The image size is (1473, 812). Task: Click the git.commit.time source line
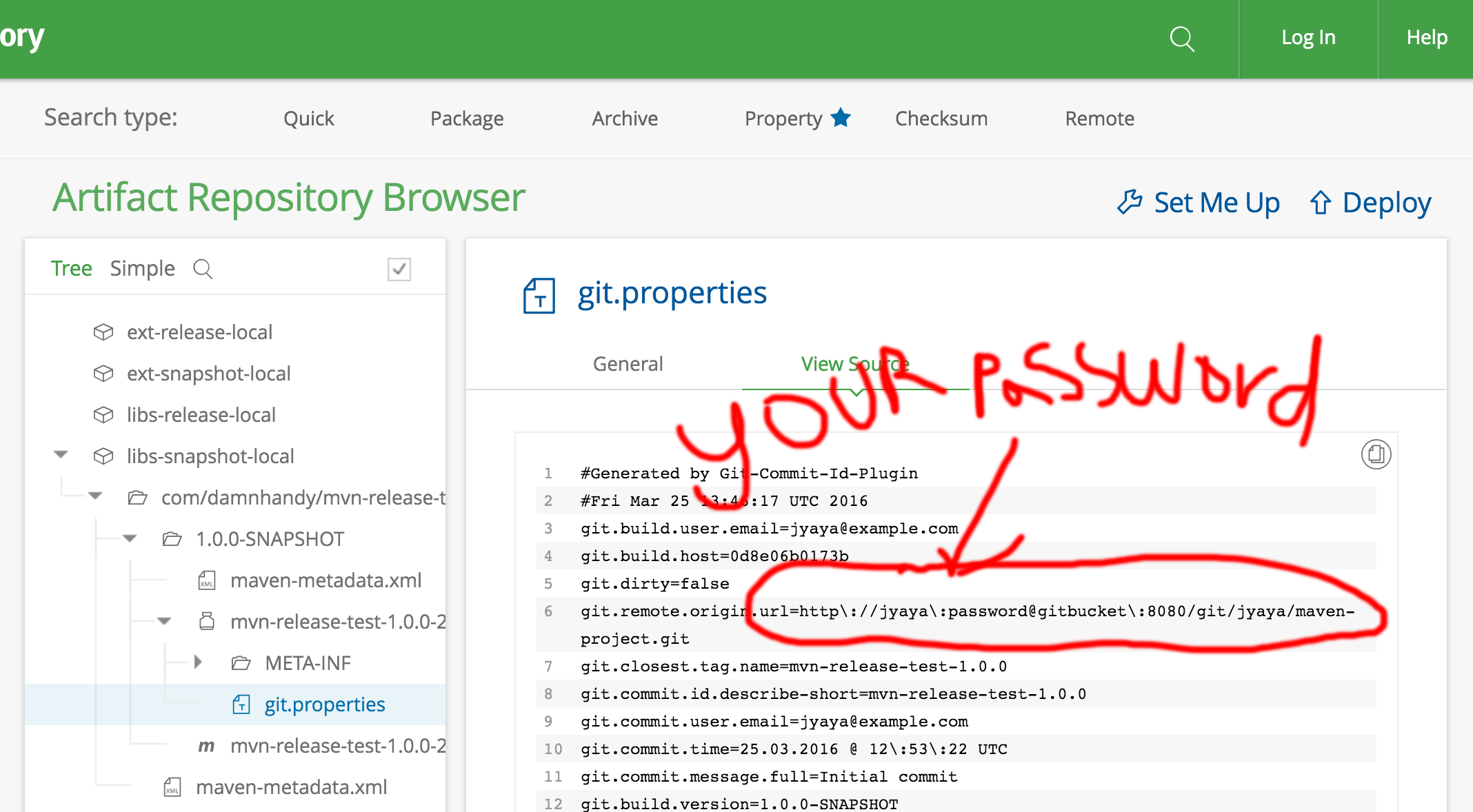tap(794, 749)
